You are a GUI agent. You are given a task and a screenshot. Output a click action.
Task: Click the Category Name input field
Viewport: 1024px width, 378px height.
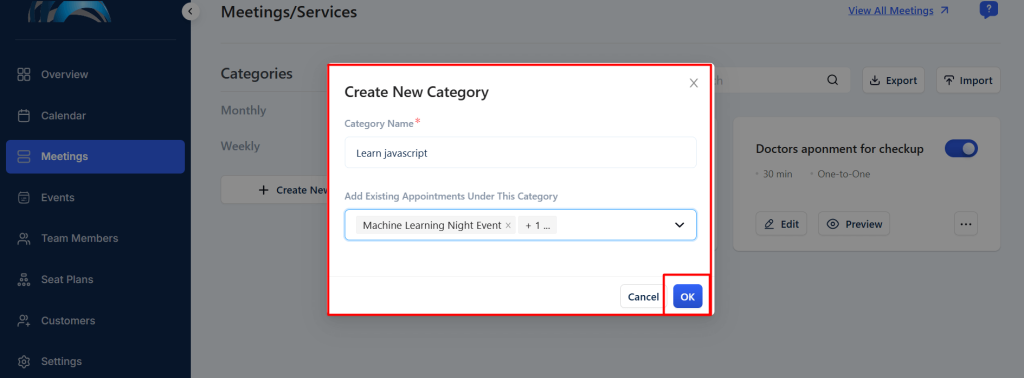pos(520,153)
